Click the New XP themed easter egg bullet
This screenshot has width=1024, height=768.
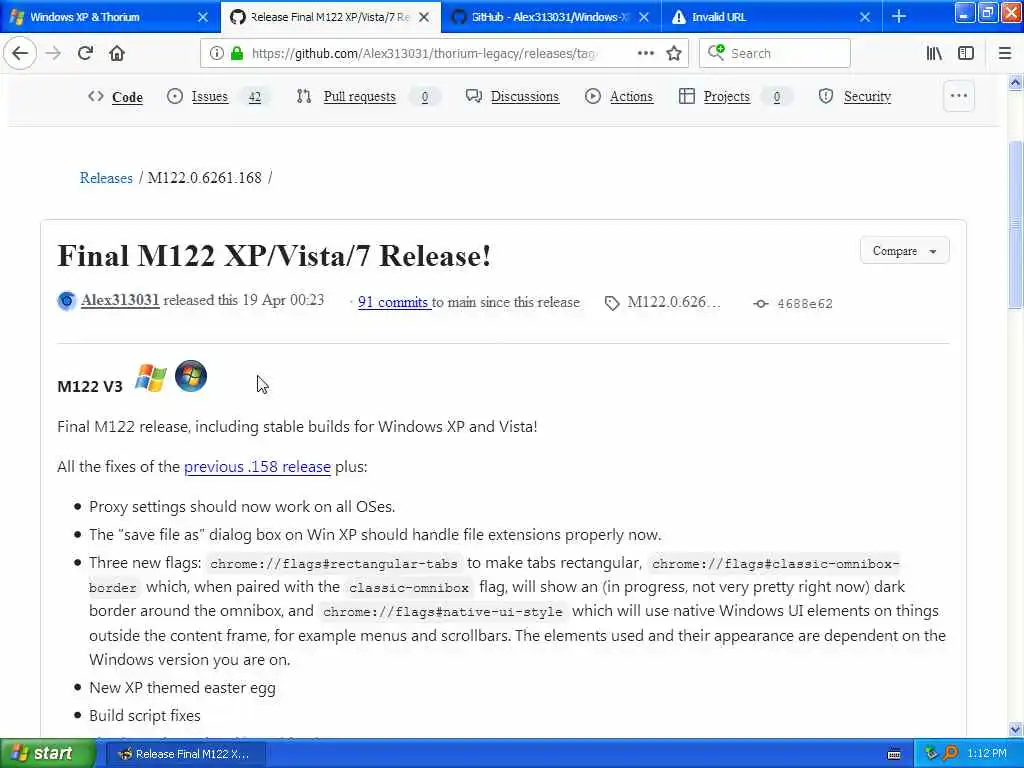[182, 687]
